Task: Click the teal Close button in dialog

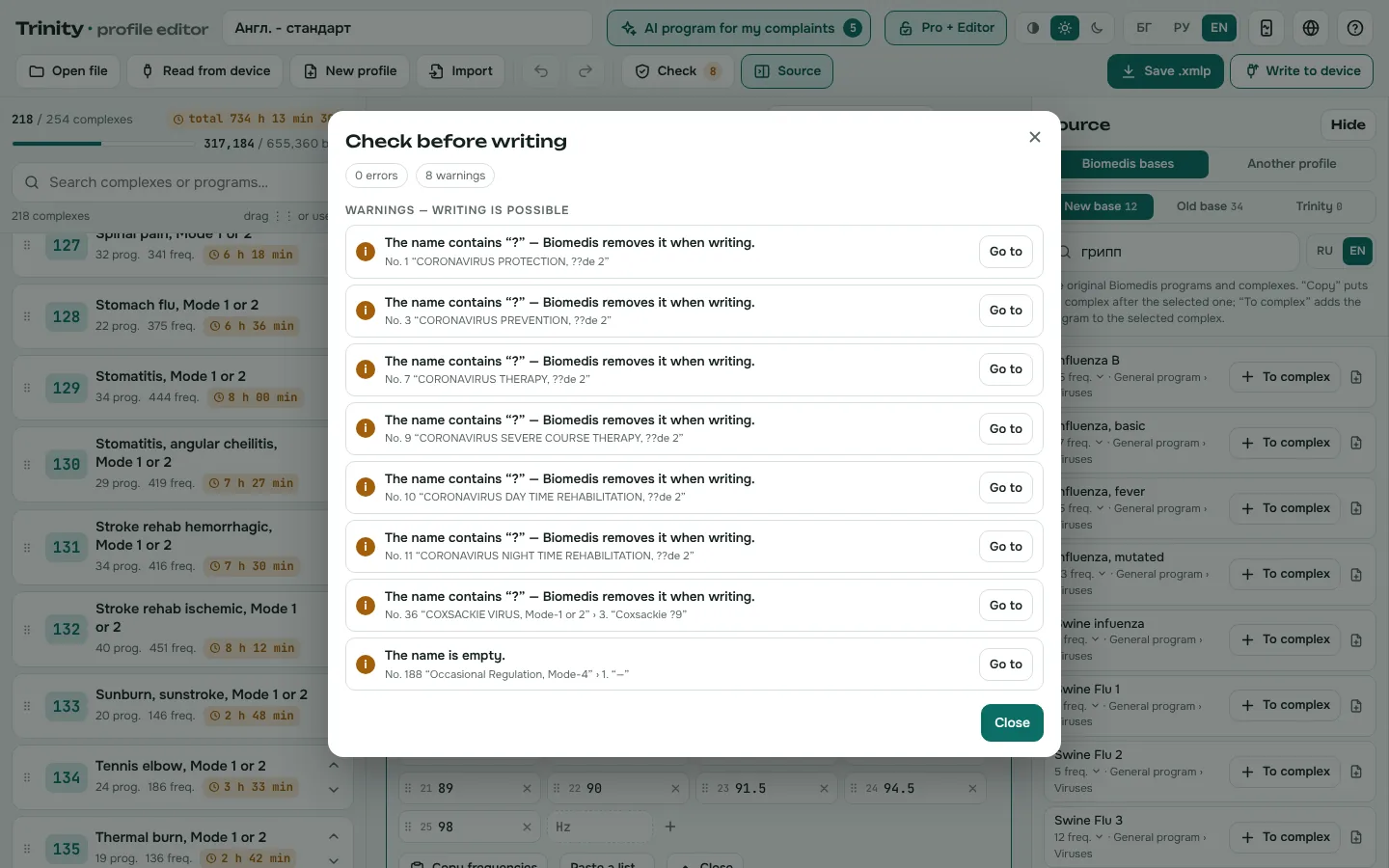Action: 1012,723
